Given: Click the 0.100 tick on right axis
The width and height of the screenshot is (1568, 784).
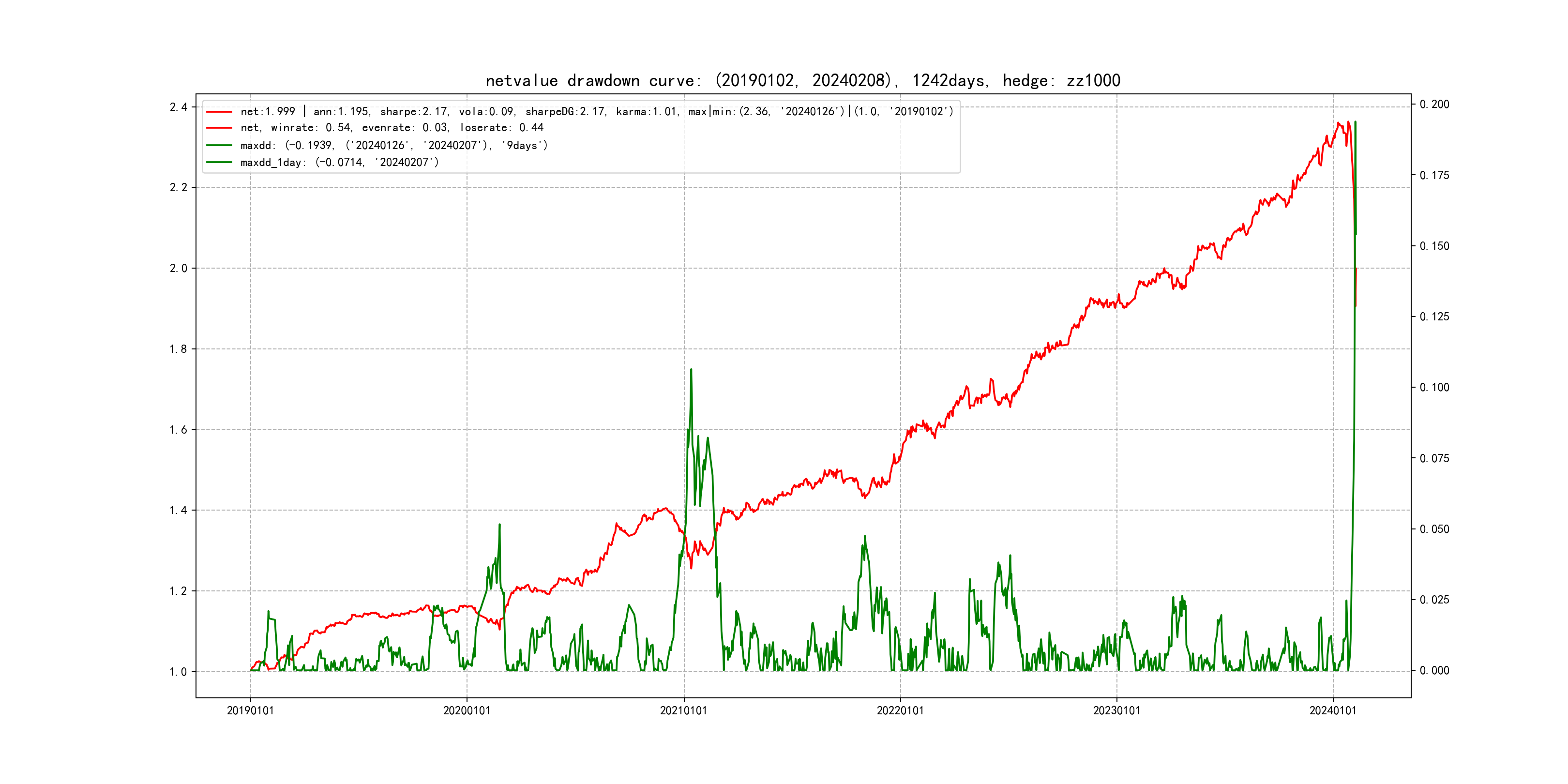Looking at the screenshot, I should point(1435,387).
